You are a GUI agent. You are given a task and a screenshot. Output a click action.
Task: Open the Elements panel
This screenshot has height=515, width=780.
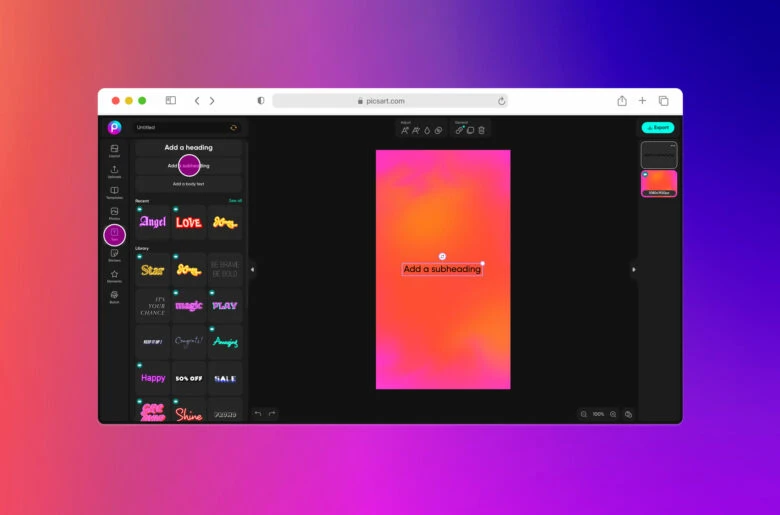click(114, 276)
